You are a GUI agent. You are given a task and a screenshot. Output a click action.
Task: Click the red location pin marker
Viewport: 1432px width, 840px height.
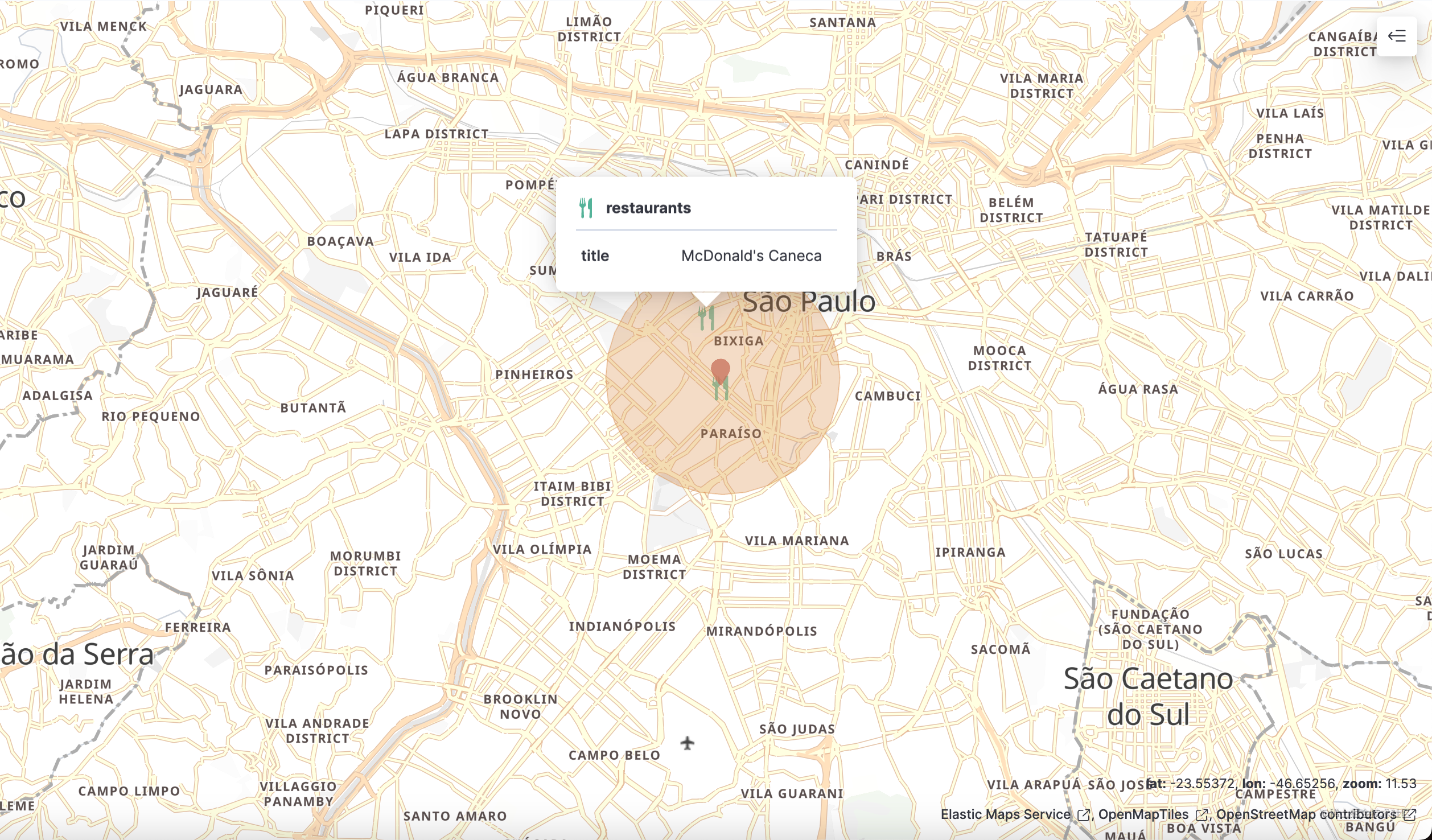point(721,372)
